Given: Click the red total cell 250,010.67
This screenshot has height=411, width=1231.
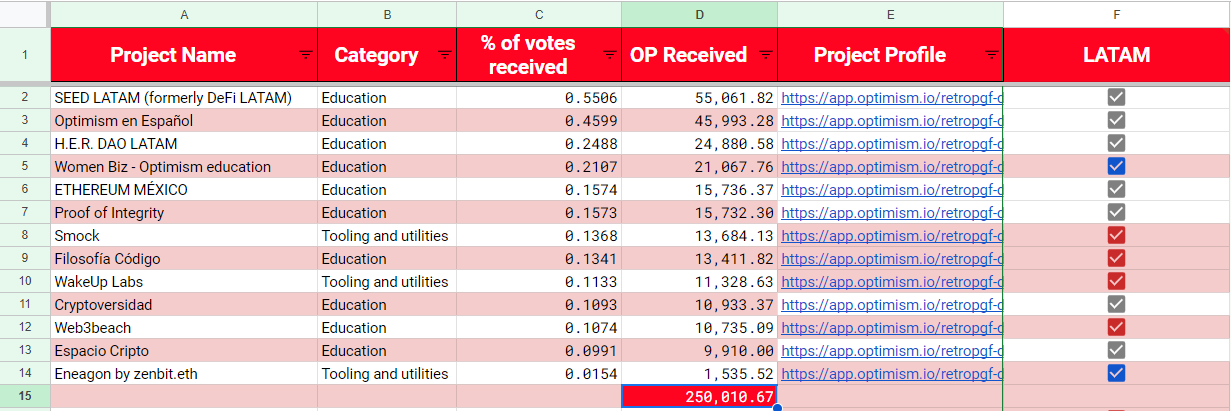Looking at the screenshot, I should point(699,397).
